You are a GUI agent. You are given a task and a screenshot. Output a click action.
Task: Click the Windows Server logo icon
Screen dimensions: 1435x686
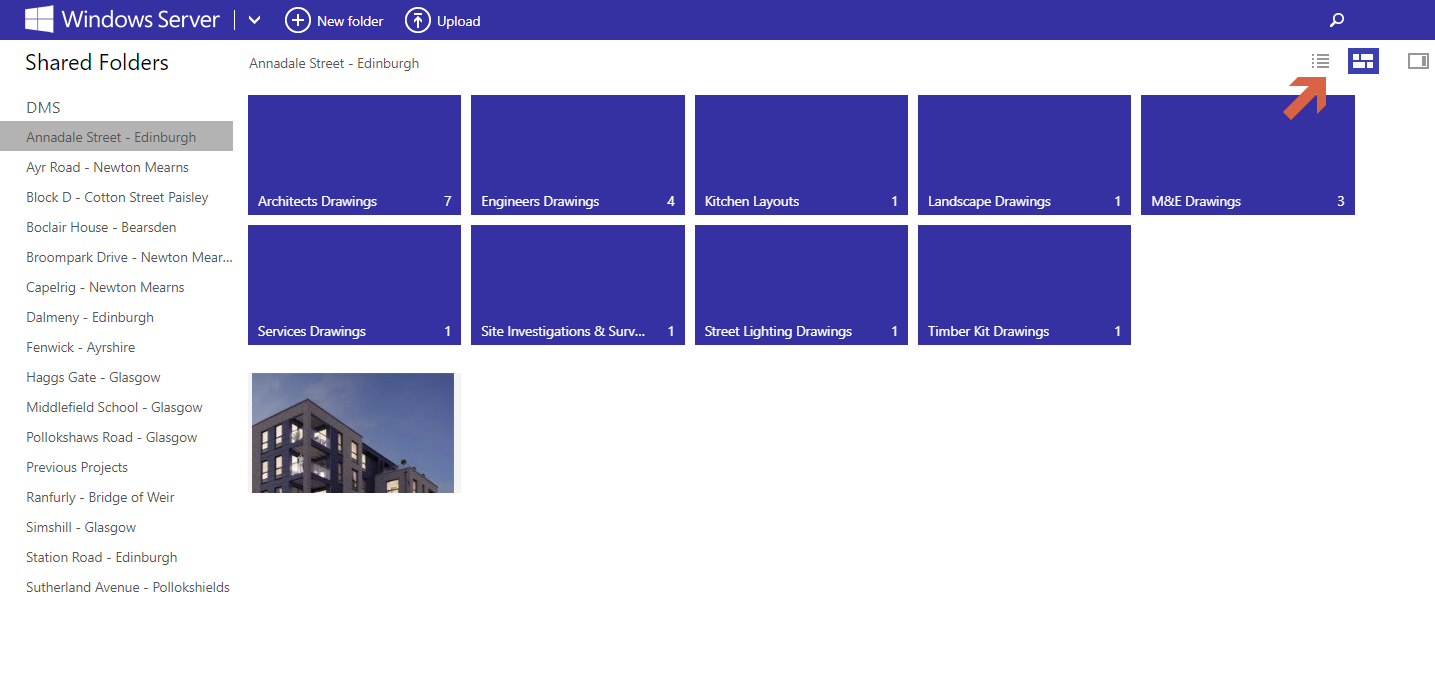pos(39,20)
